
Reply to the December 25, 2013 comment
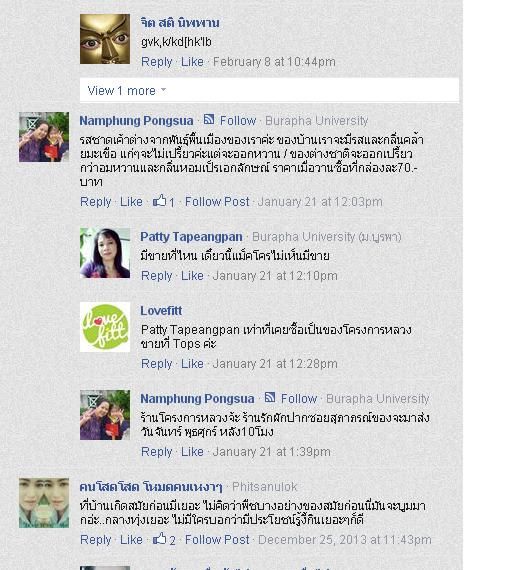pos(96,540)
